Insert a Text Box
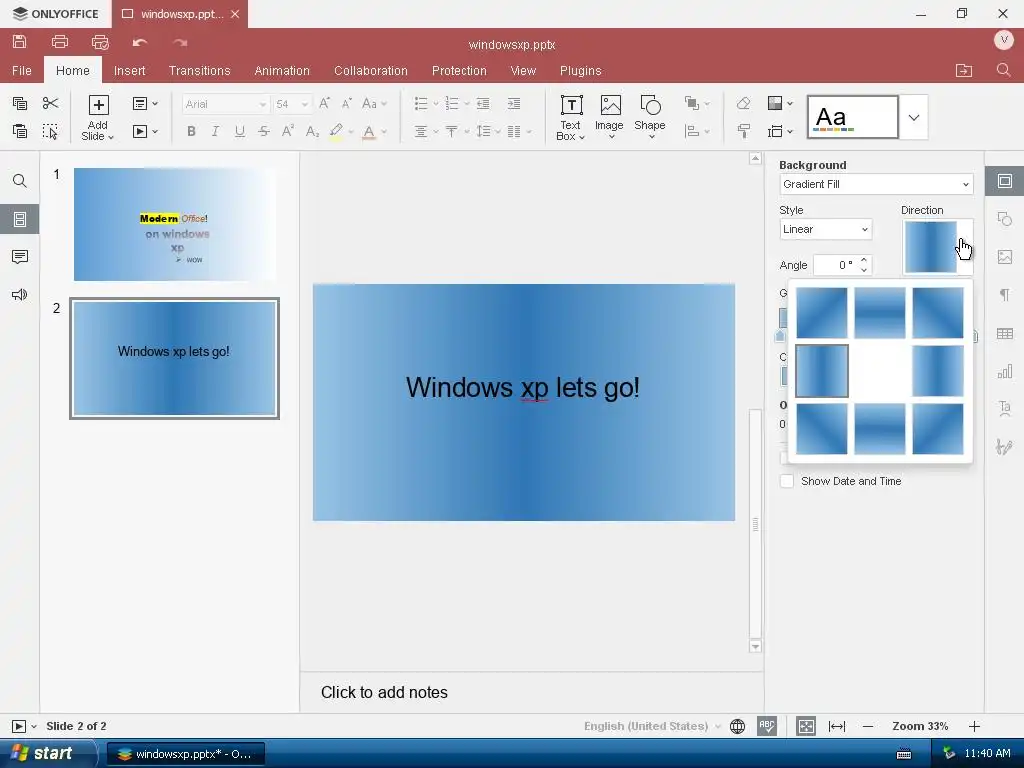Viewport: 1024px width, 768px height. pos(570,118)
